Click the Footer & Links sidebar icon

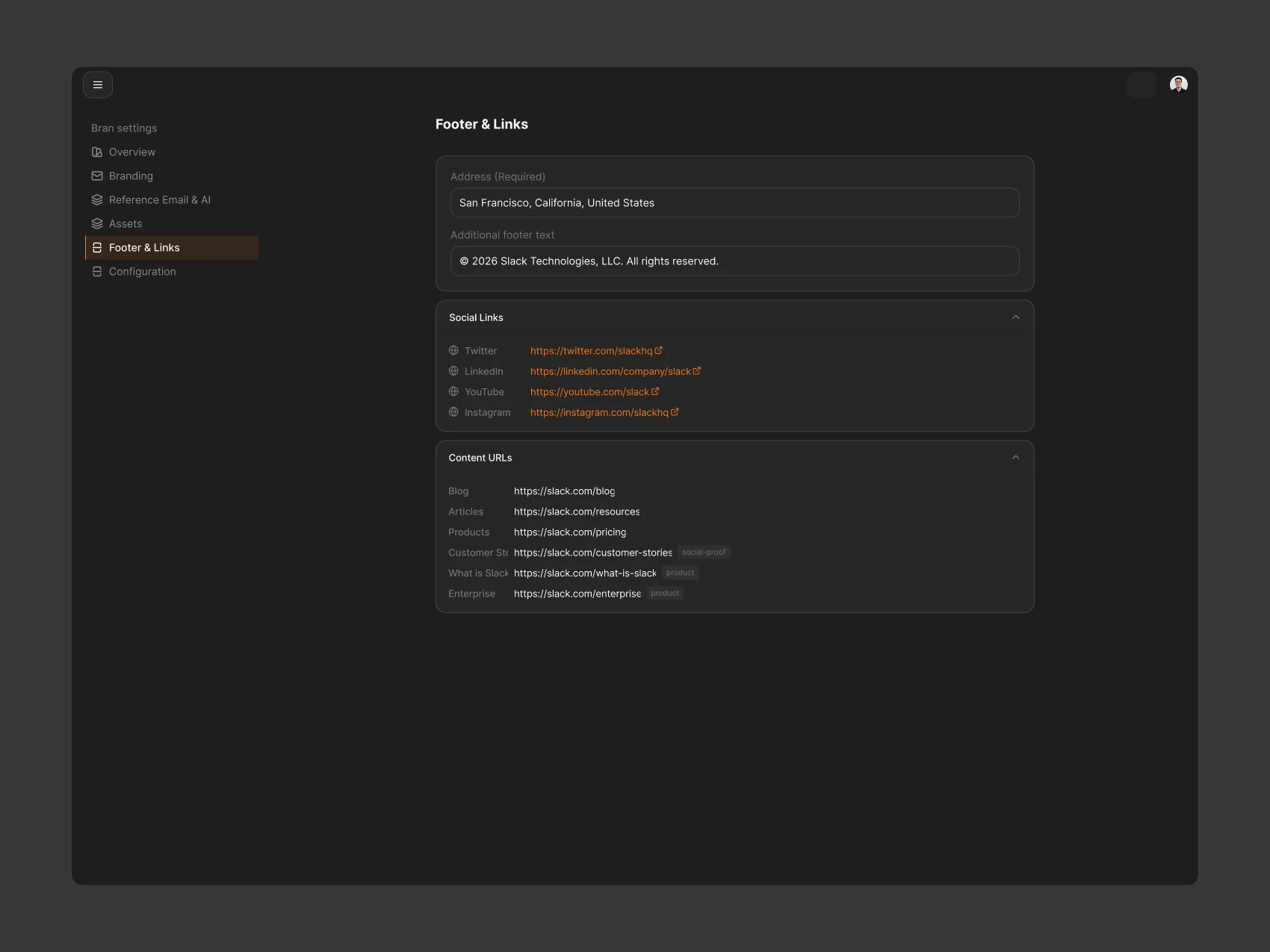(x=97, y=248)
